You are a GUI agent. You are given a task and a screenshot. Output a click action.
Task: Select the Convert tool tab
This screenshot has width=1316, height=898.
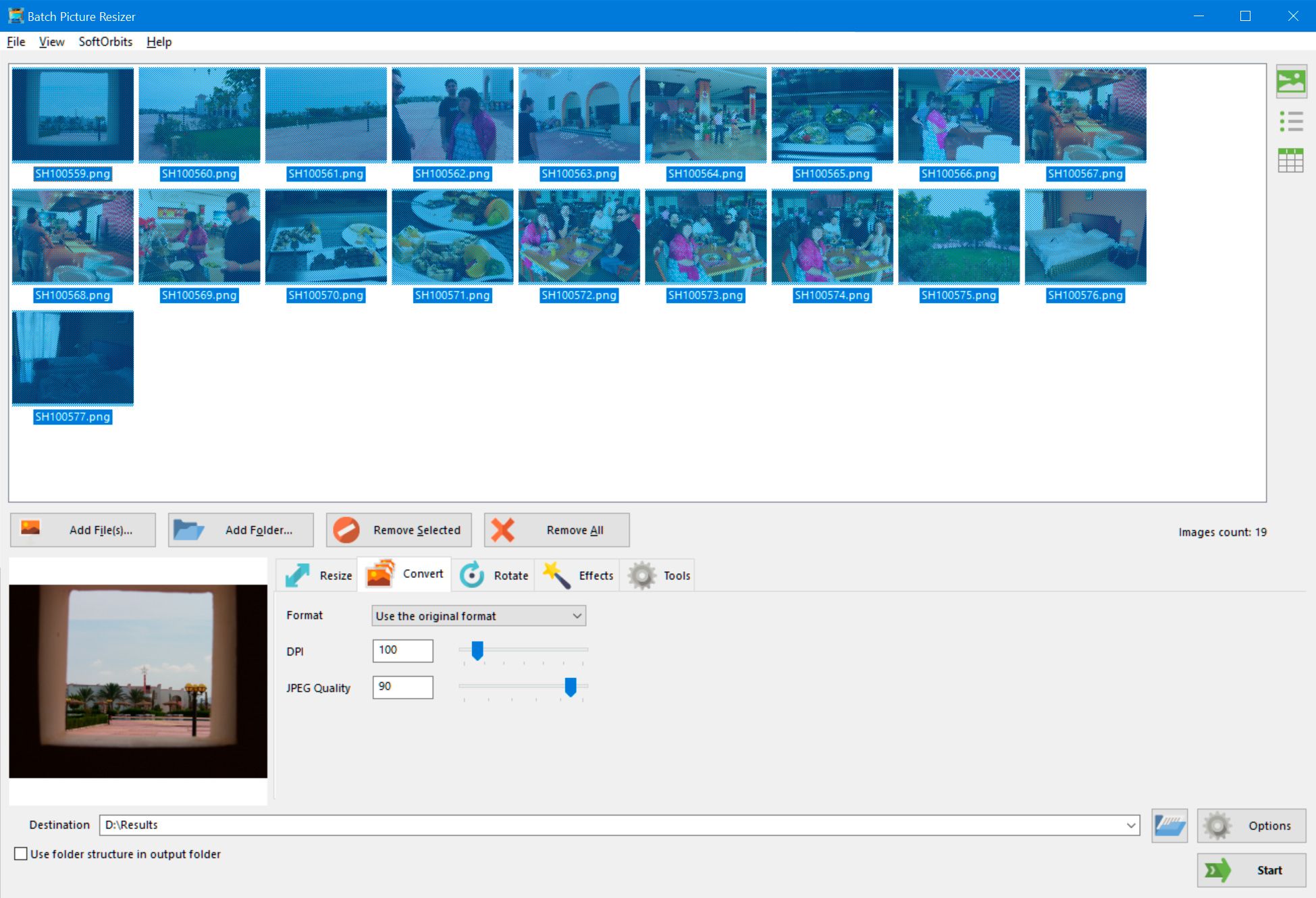(x=405, y=575)
